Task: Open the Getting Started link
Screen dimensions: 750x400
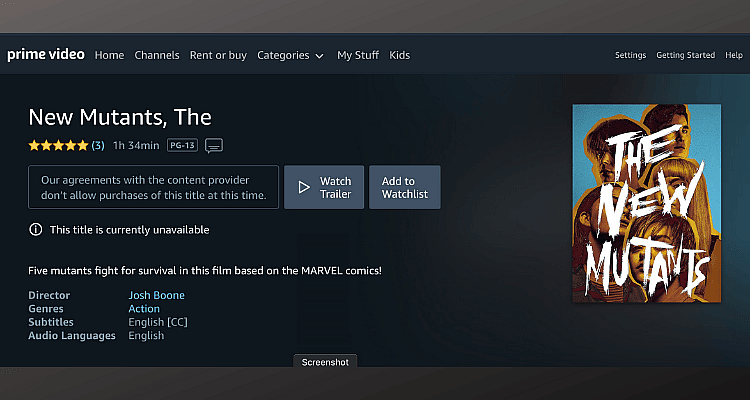Action: point(685,56)
